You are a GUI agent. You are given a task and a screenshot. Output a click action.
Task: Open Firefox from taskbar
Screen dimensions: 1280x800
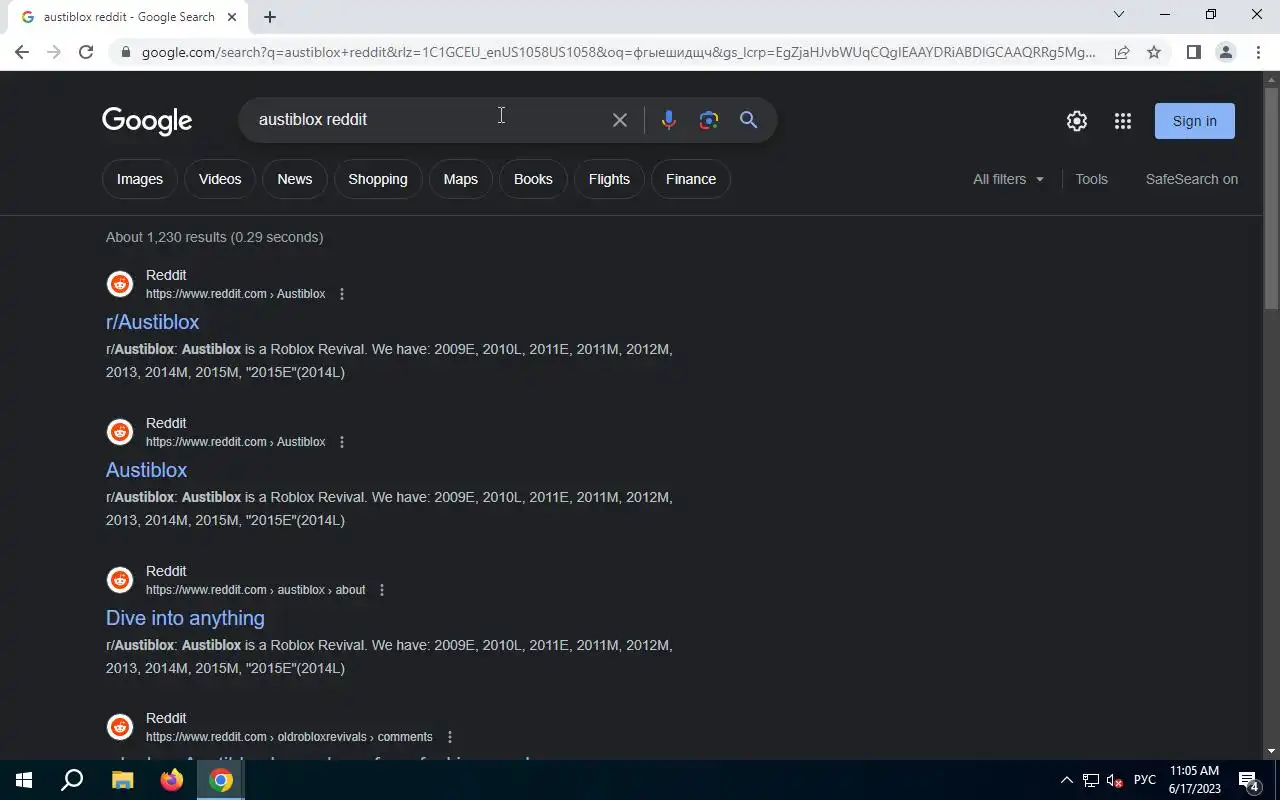pyautogui.click(x=172, y=780)
